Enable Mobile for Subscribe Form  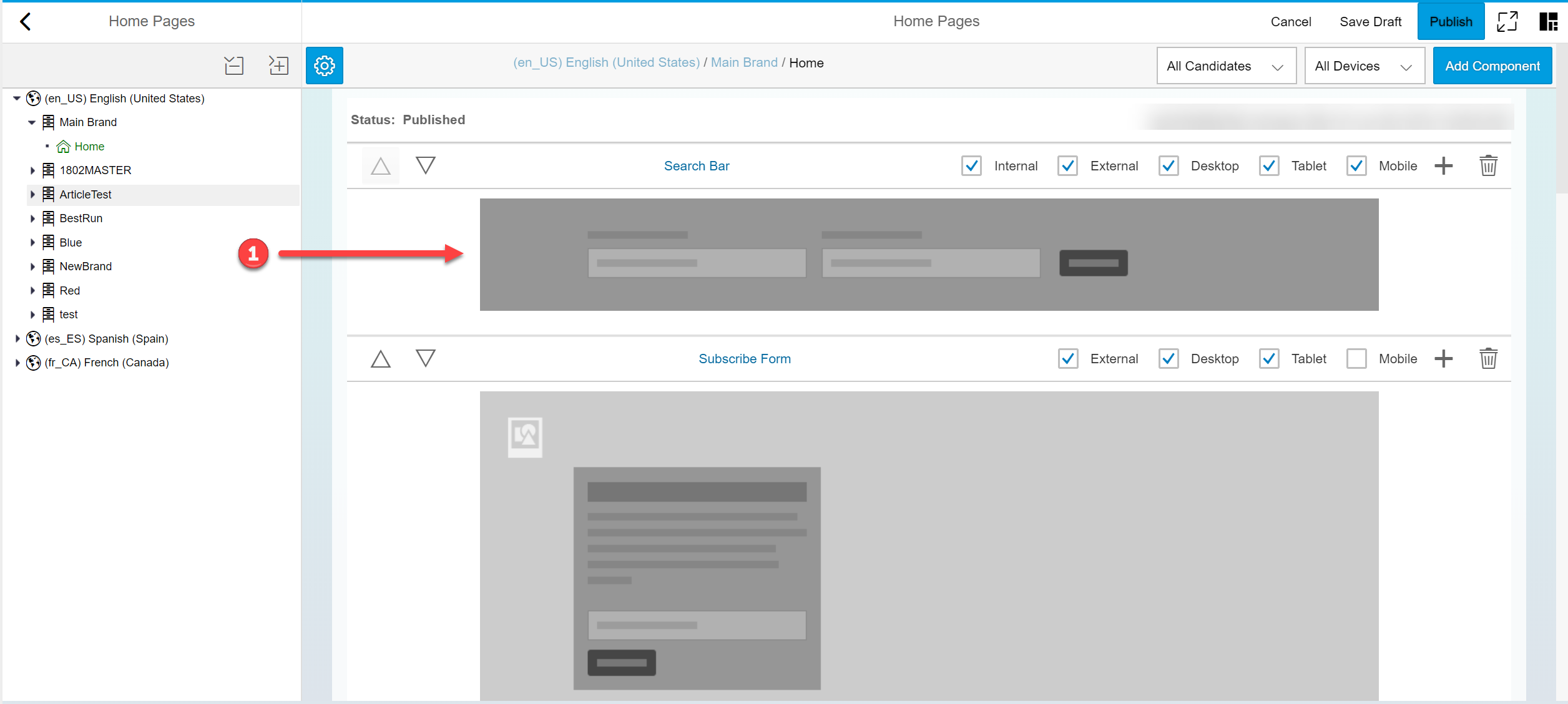point(1356,359)
